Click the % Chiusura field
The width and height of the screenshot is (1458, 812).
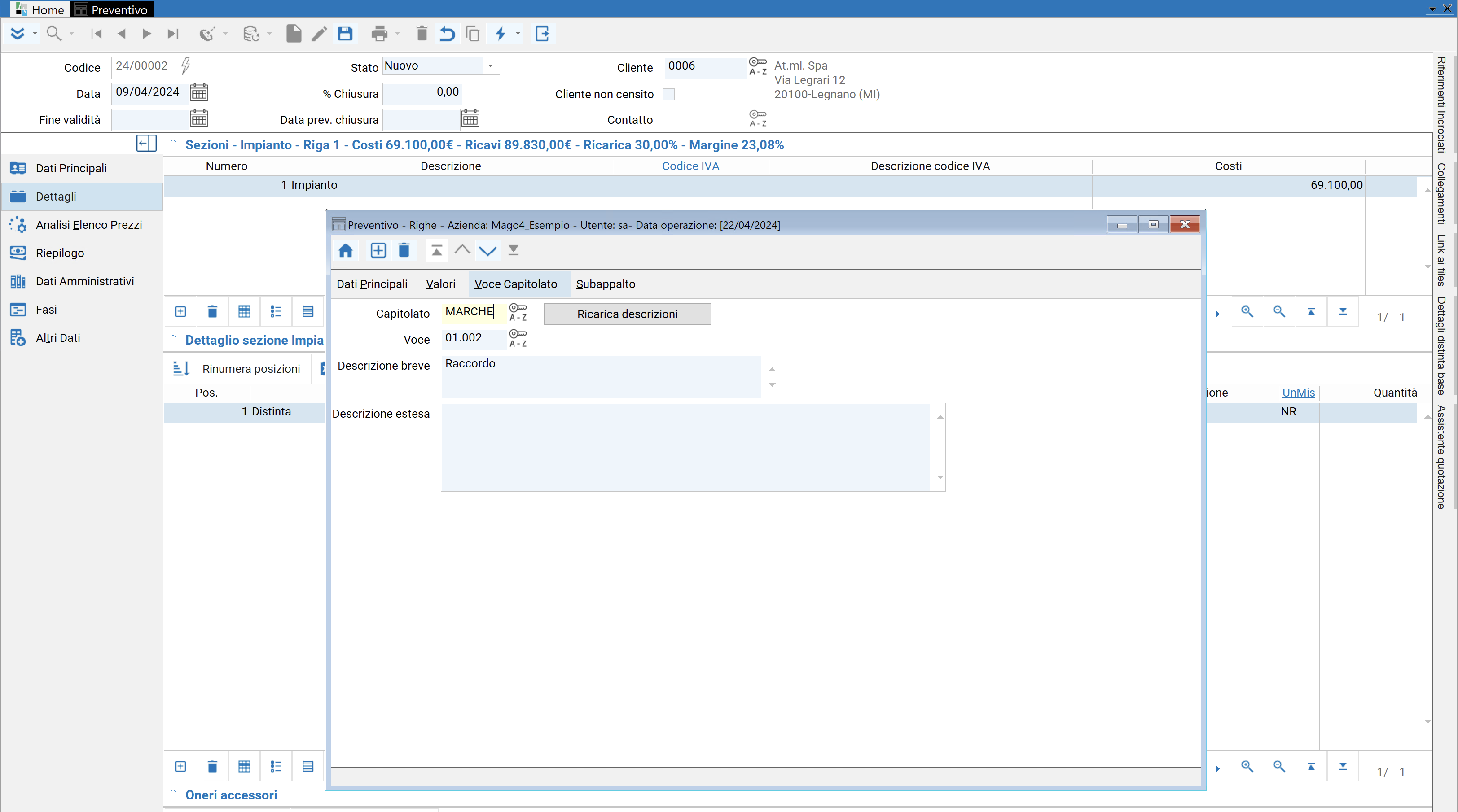(422, 93)
